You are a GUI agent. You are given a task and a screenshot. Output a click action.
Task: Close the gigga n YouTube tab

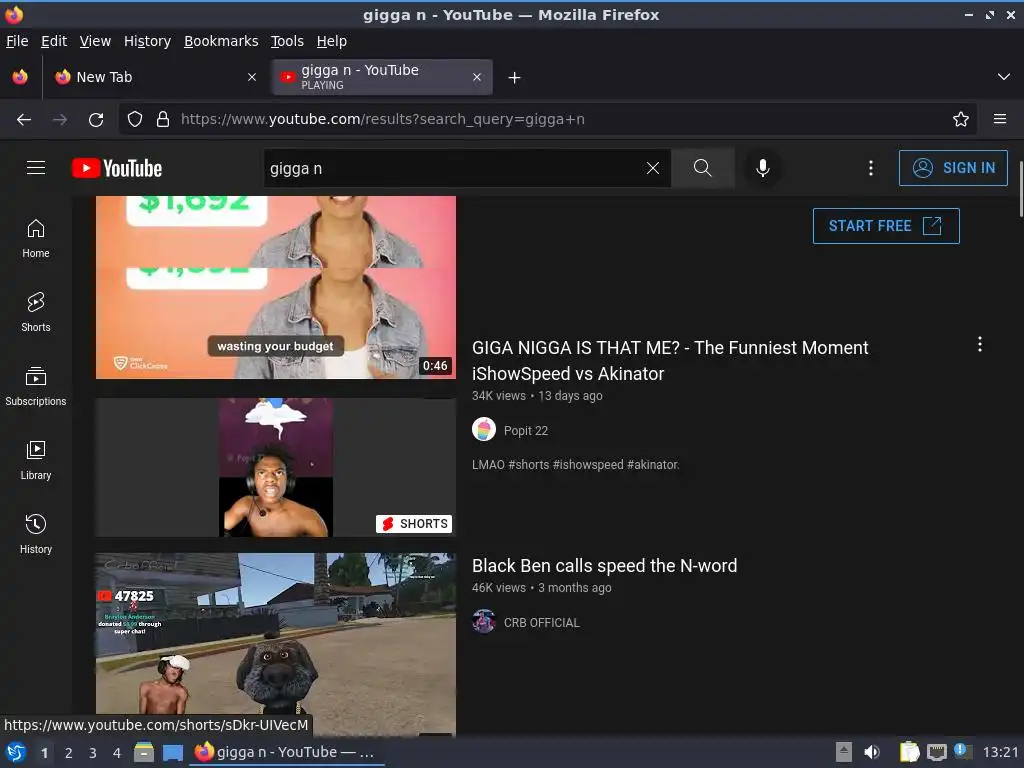(477, 77)
